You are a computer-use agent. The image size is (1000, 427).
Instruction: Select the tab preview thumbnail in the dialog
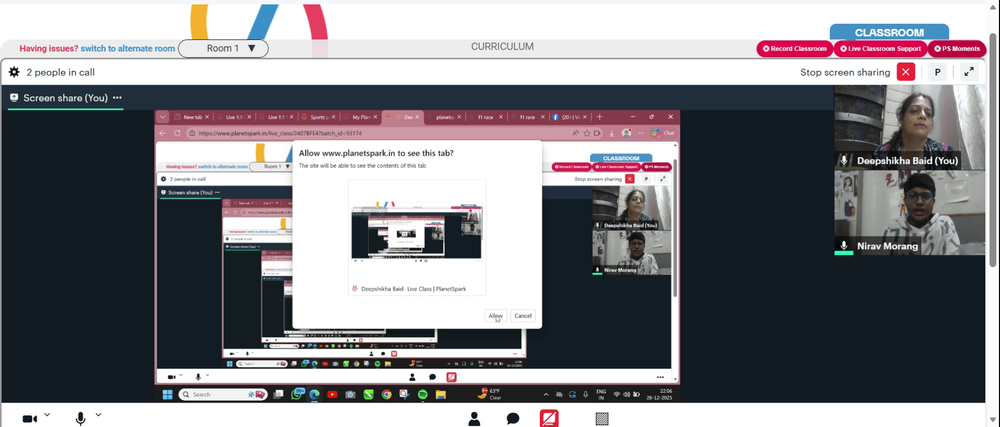pyautogui.click(x=417, y=237)
